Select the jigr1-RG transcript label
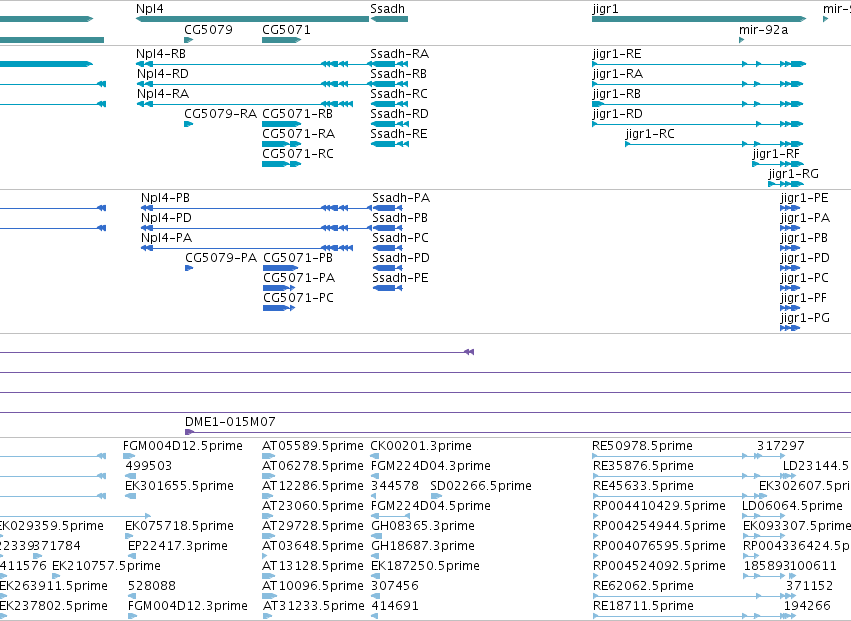Screen dimensions: 851x621 coord(793,175)
